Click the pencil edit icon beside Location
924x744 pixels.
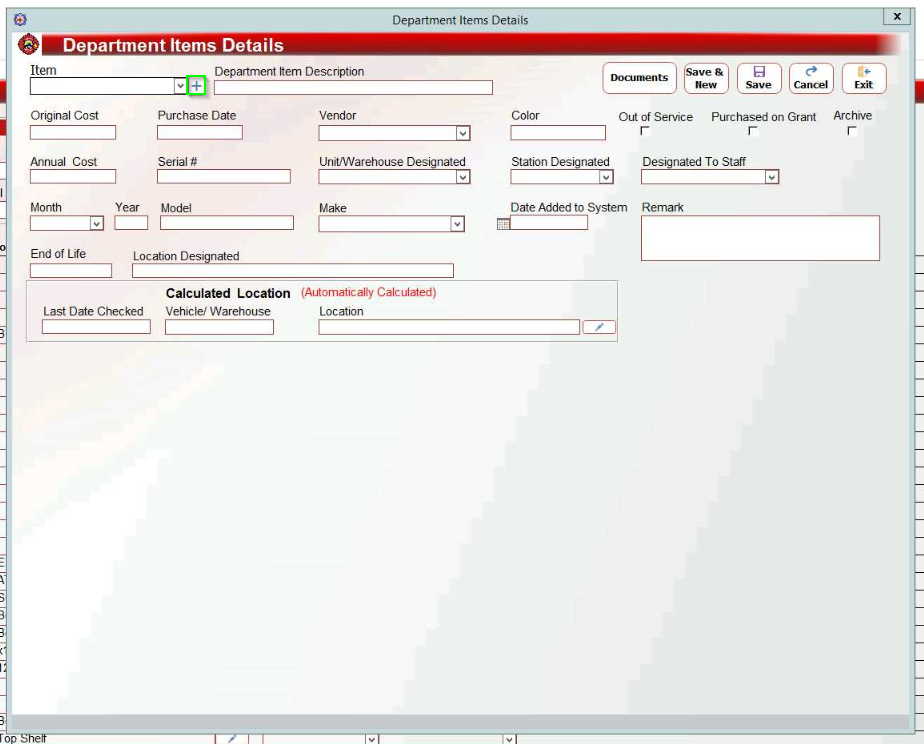coord(598,327)
